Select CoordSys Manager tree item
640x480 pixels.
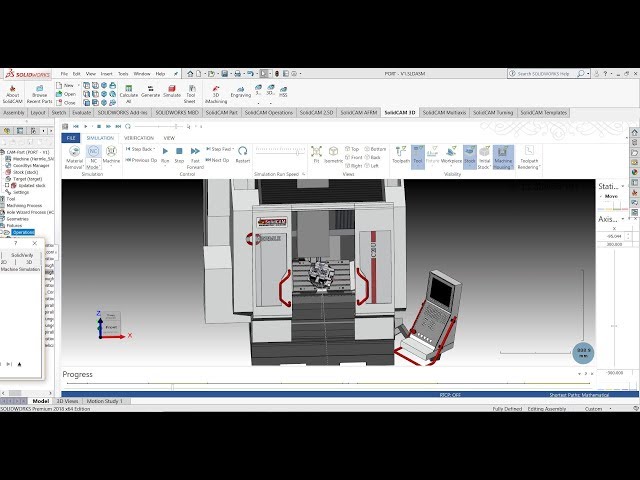click(31, 166)
